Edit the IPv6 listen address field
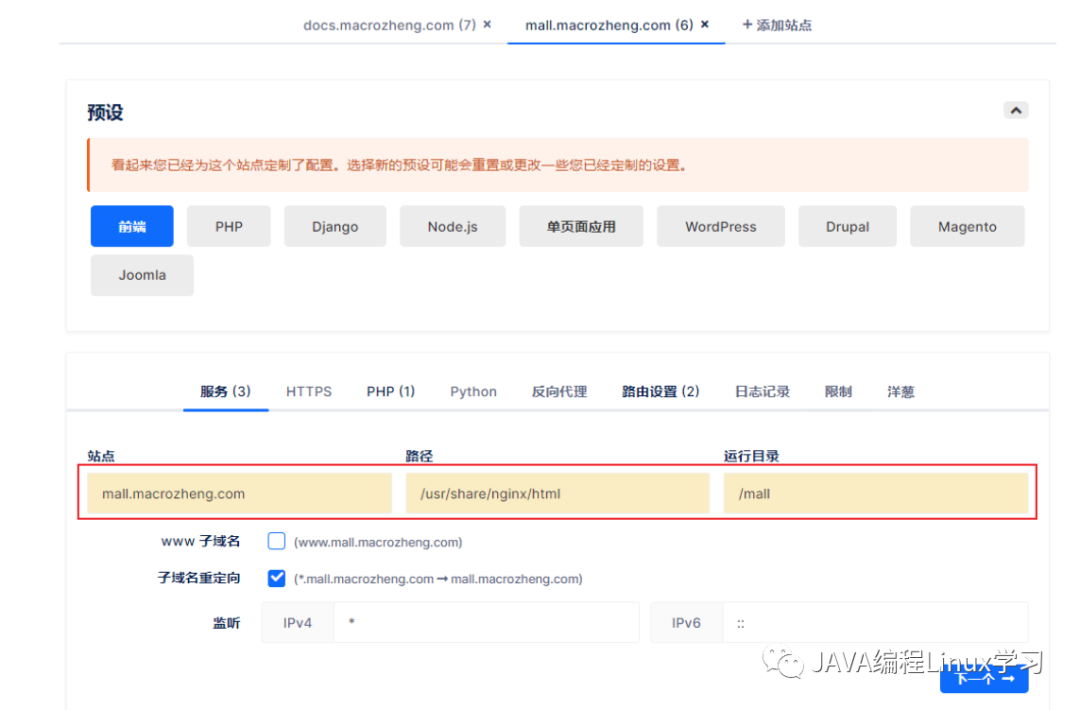Viewport: 1080px width, 710px height. click(875, 623)
